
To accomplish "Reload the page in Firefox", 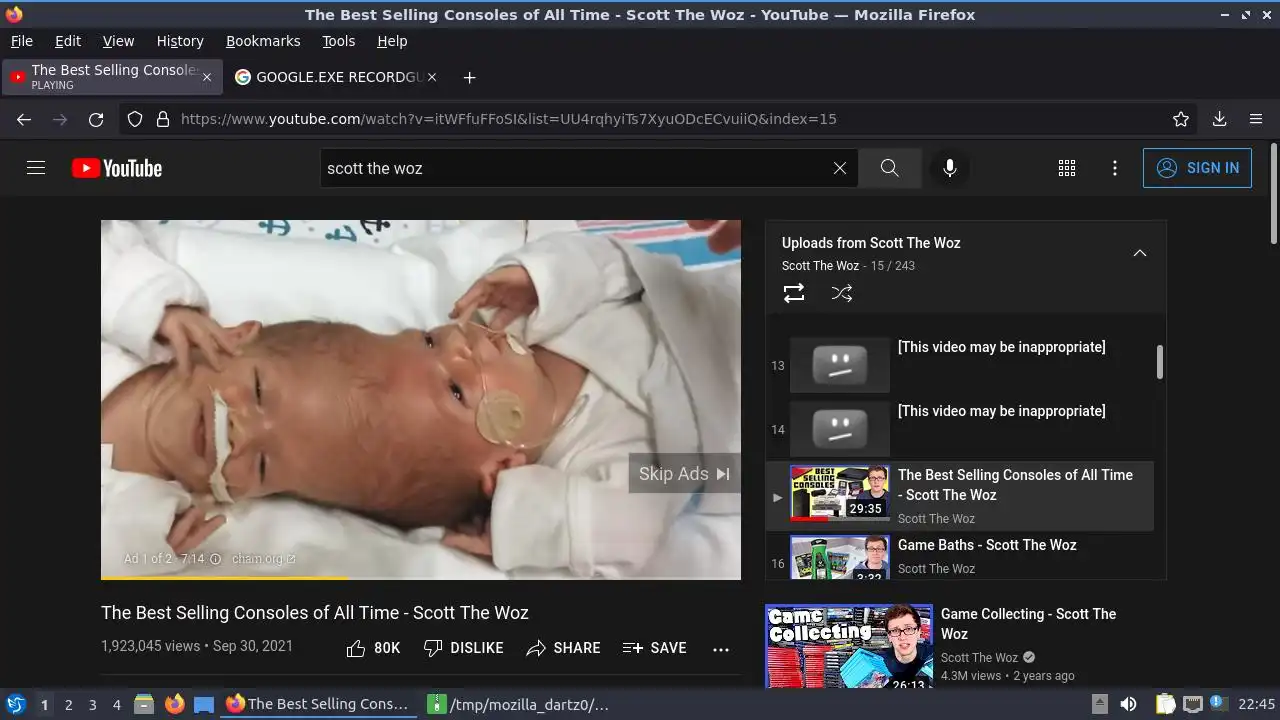I will pos(96,119).
